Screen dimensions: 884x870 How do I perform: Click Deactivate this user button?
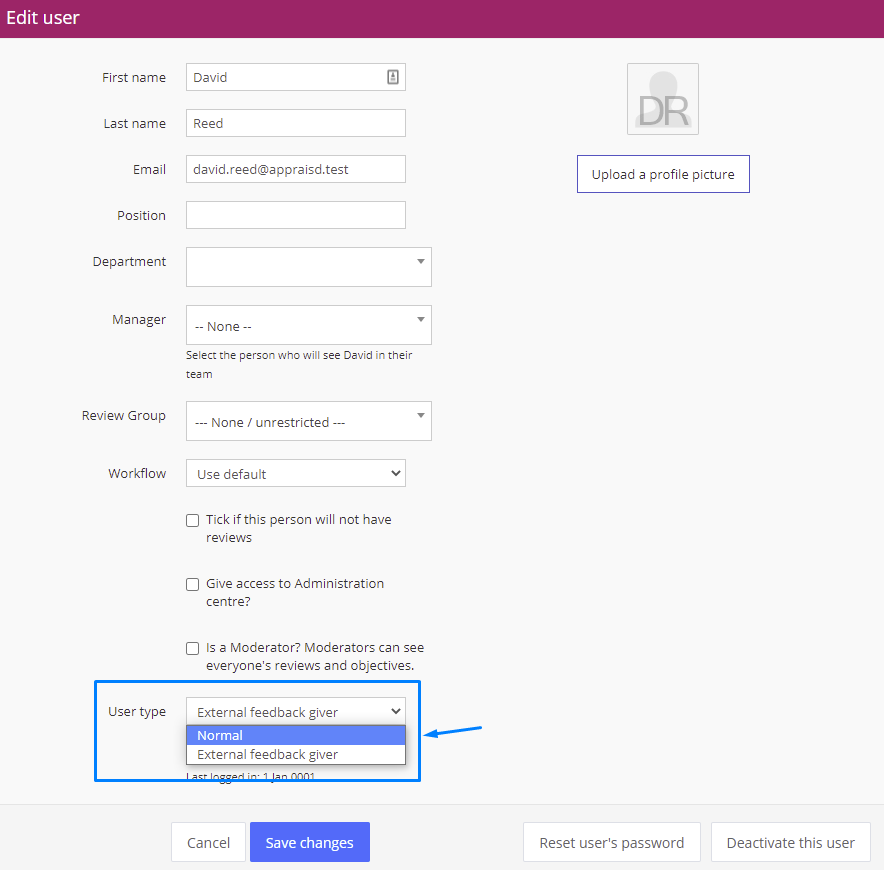click(790, 842)
